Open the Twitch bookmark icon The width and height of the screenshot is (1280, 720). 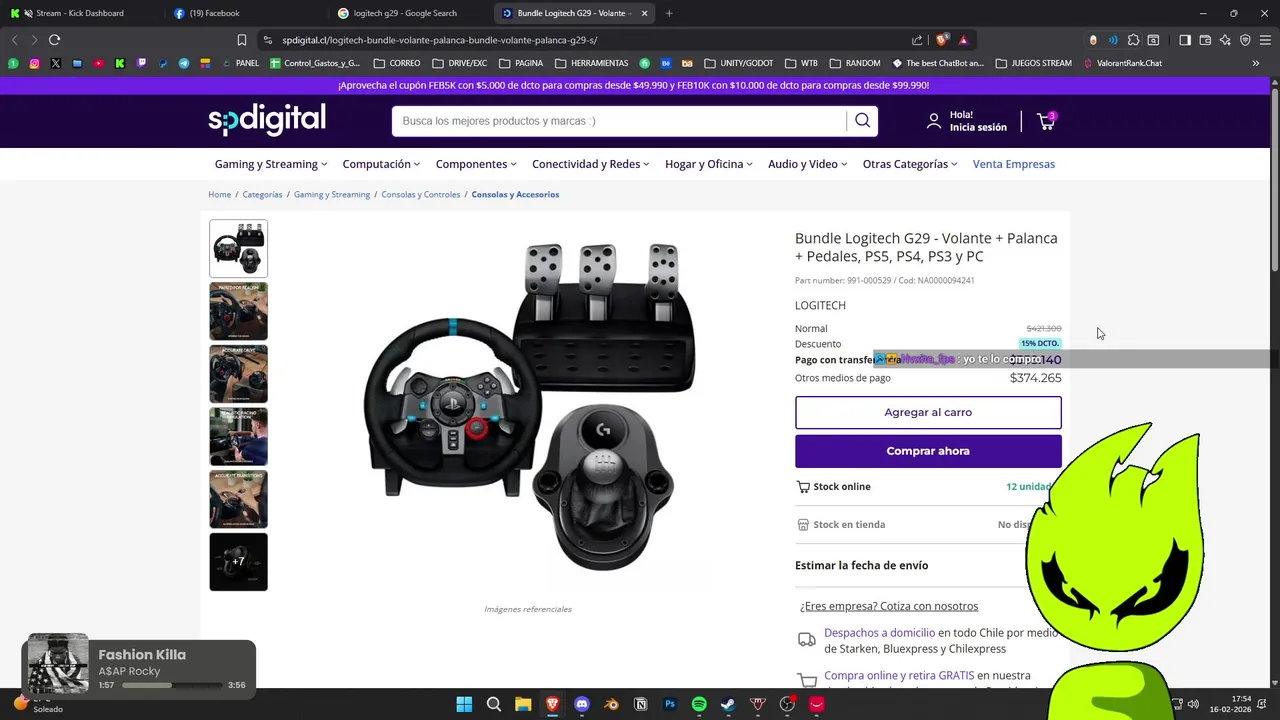click(x=141, y=63)
